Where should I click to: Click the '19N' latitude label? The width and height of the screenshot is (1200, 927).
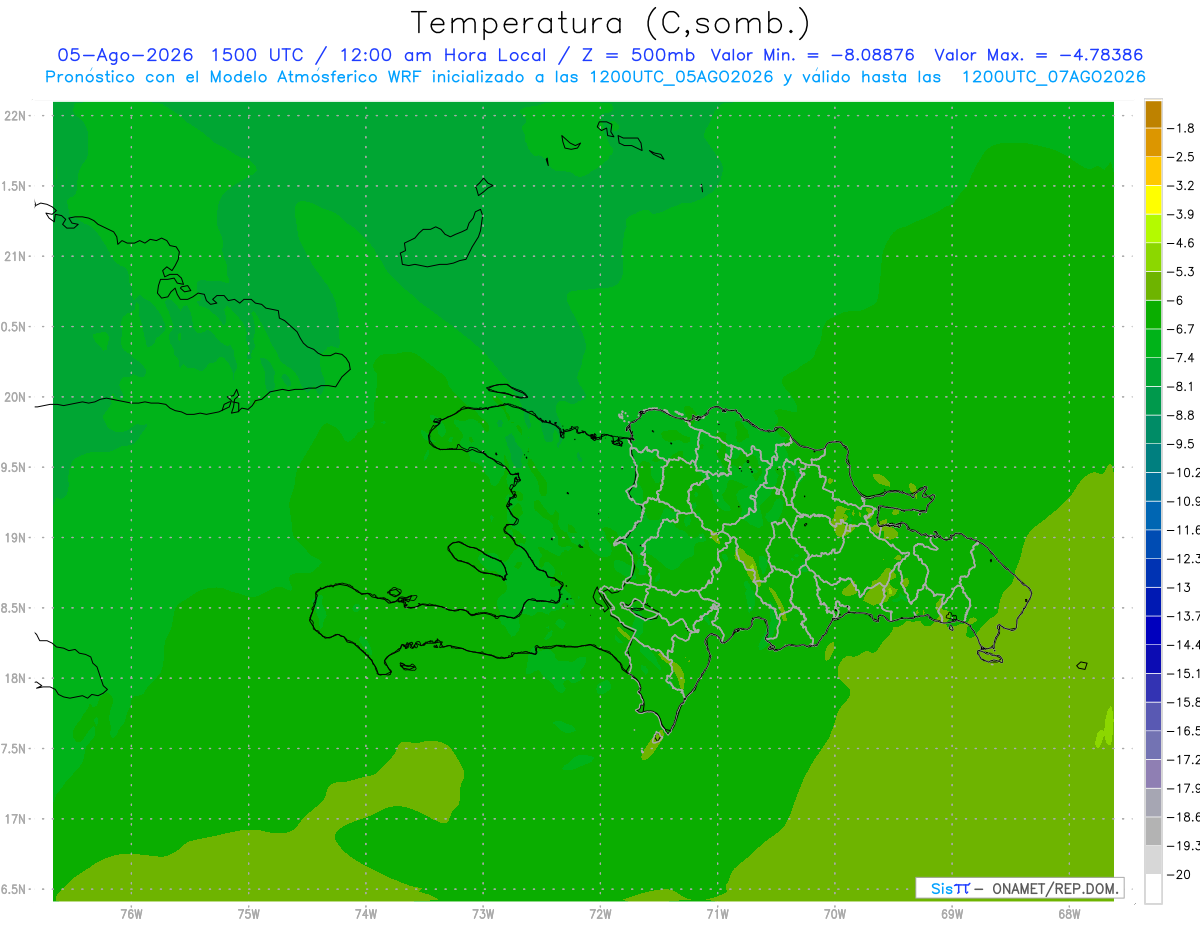[16, 538]
